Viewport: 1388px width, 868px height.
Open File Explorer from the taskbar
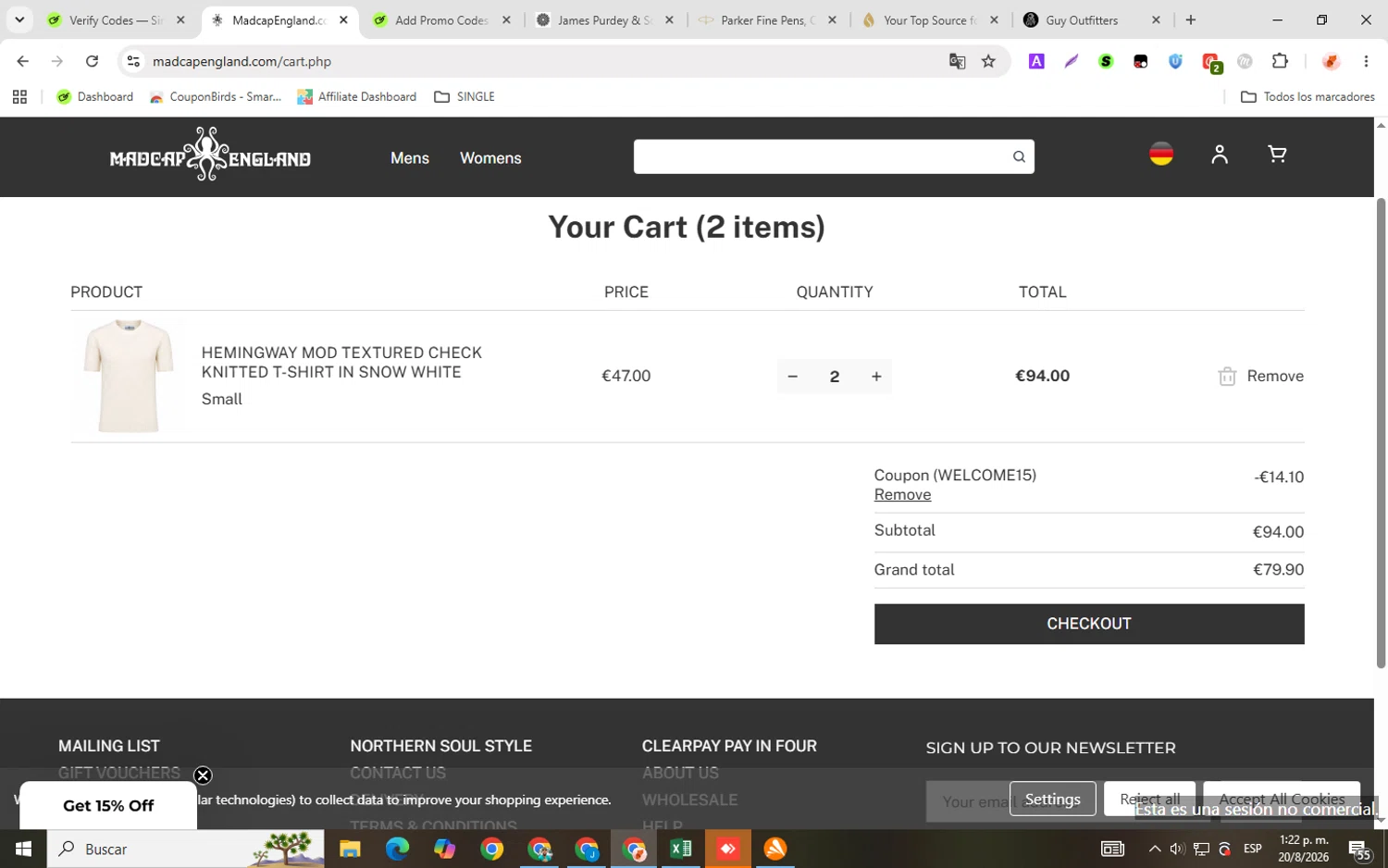(x=350, y=849)
